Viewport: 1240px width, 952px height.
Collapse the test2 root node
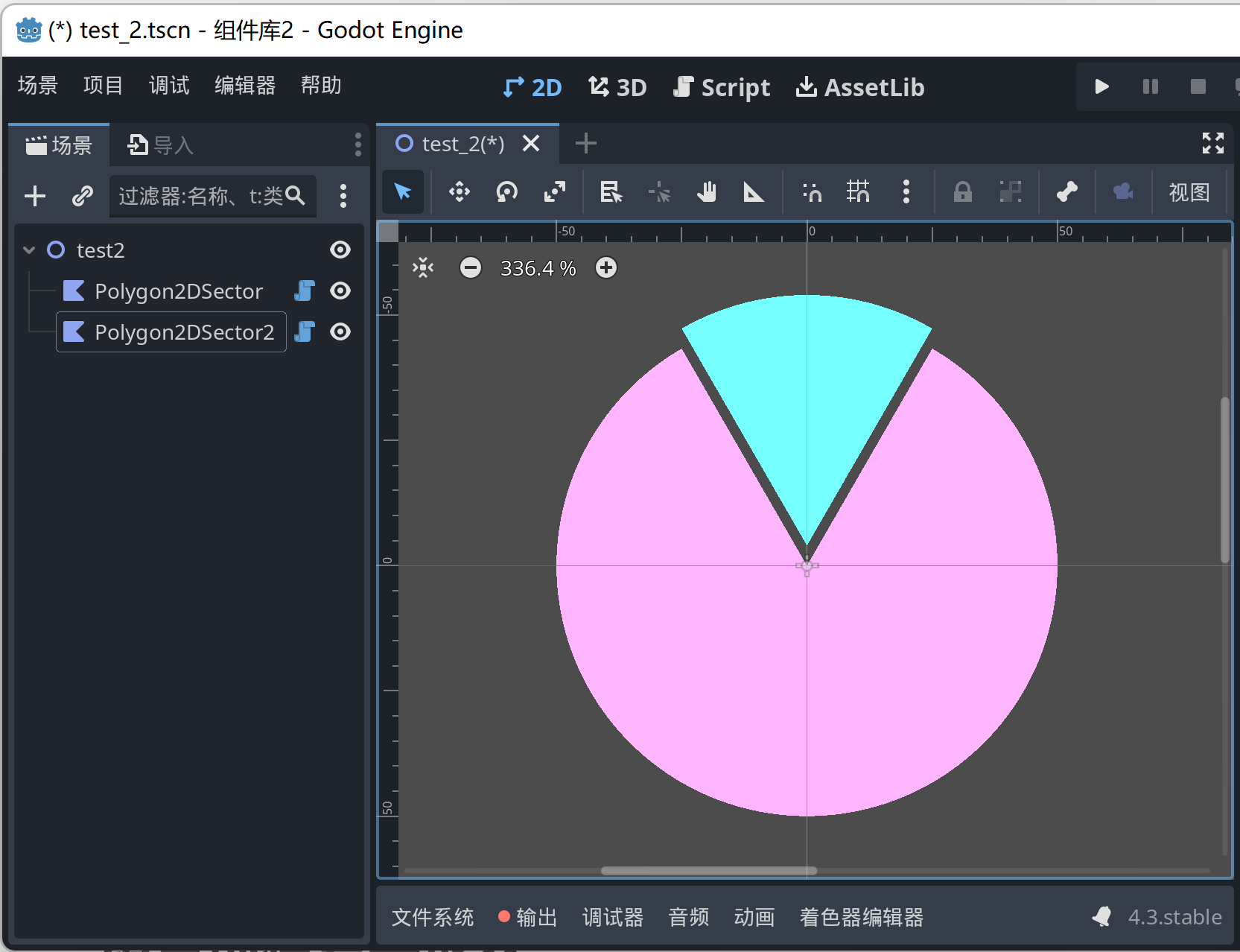click(29, 250)
